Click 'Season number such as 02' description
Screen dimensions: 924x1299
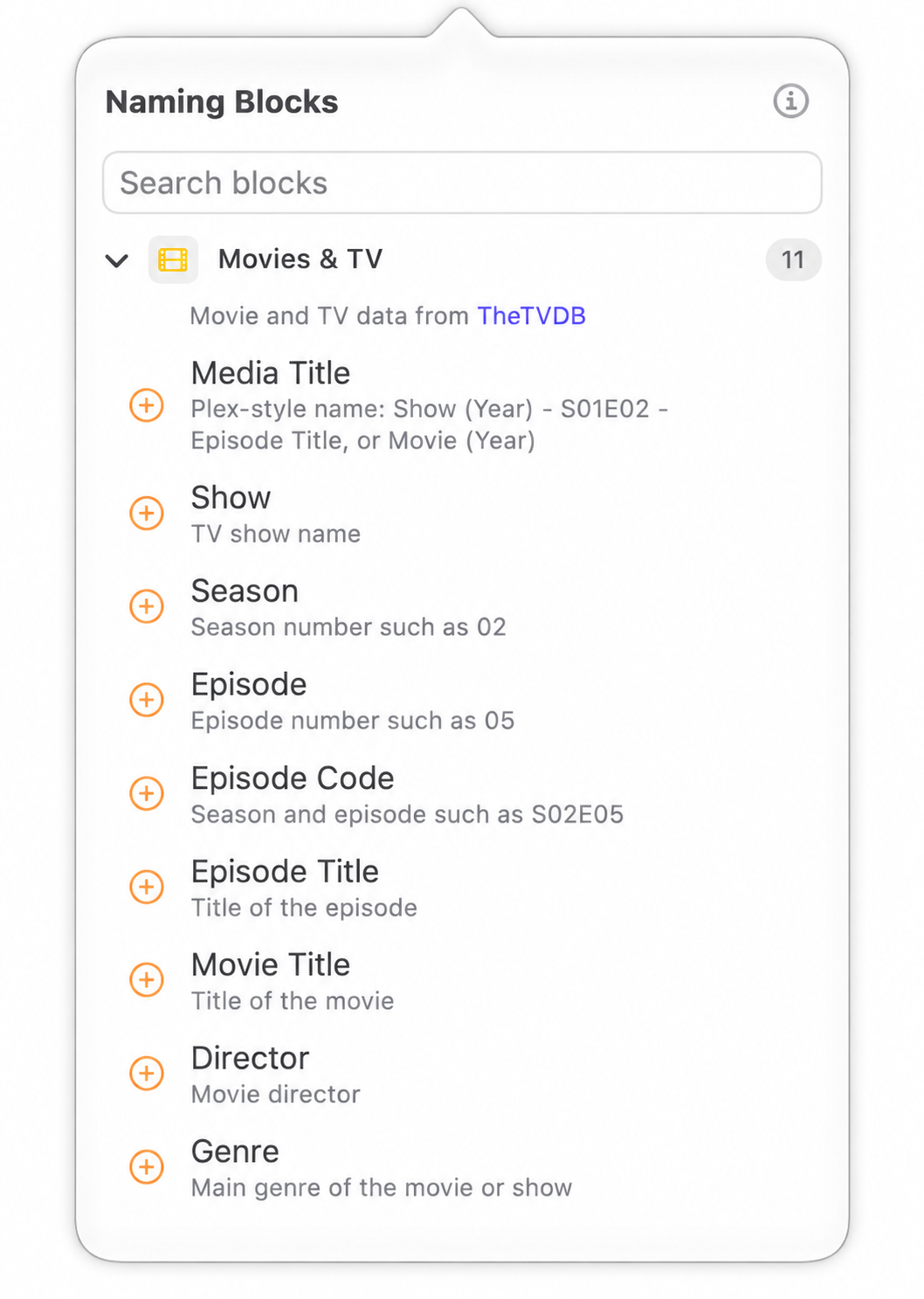point(348,627)
